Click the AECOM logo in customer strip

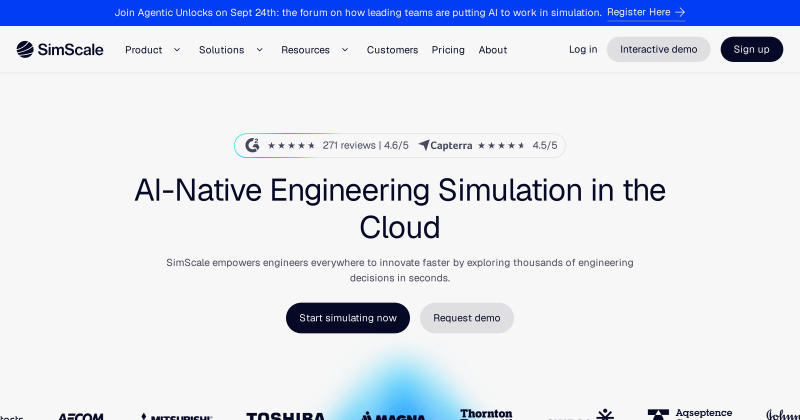pyautogui.click(x=81, y=416)
